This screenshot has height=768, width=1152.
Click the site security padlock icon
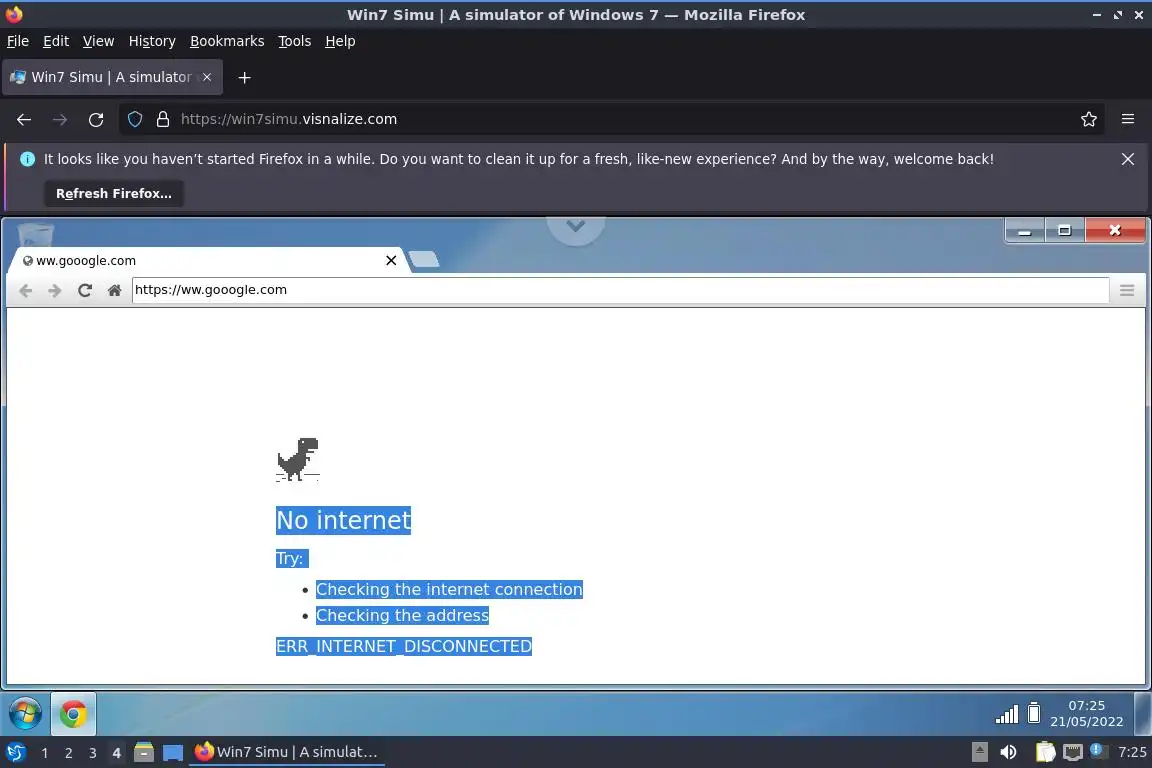point(163,119)
